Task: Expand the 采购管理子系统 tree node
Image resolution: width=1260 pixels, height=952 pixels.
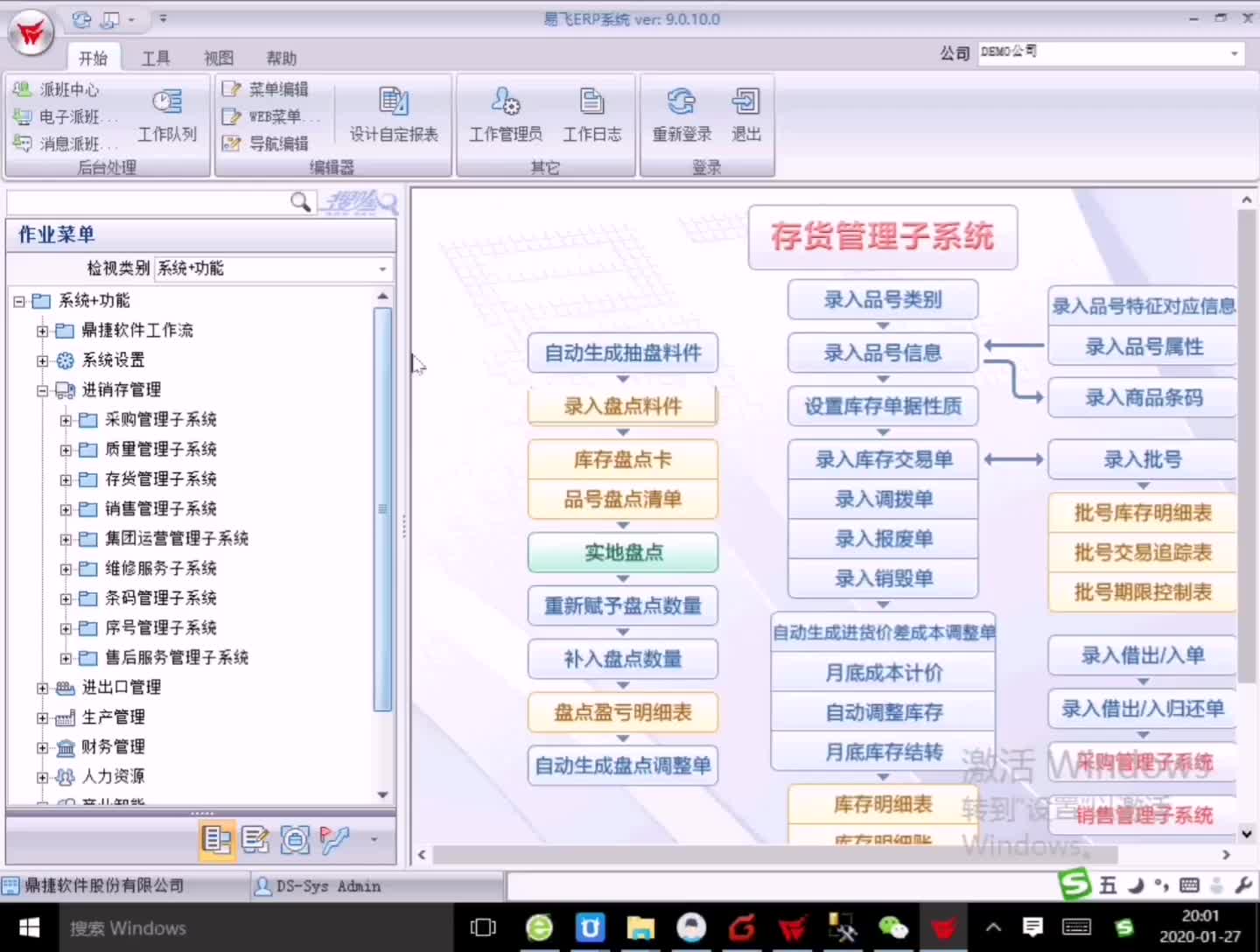Action: 66,420
